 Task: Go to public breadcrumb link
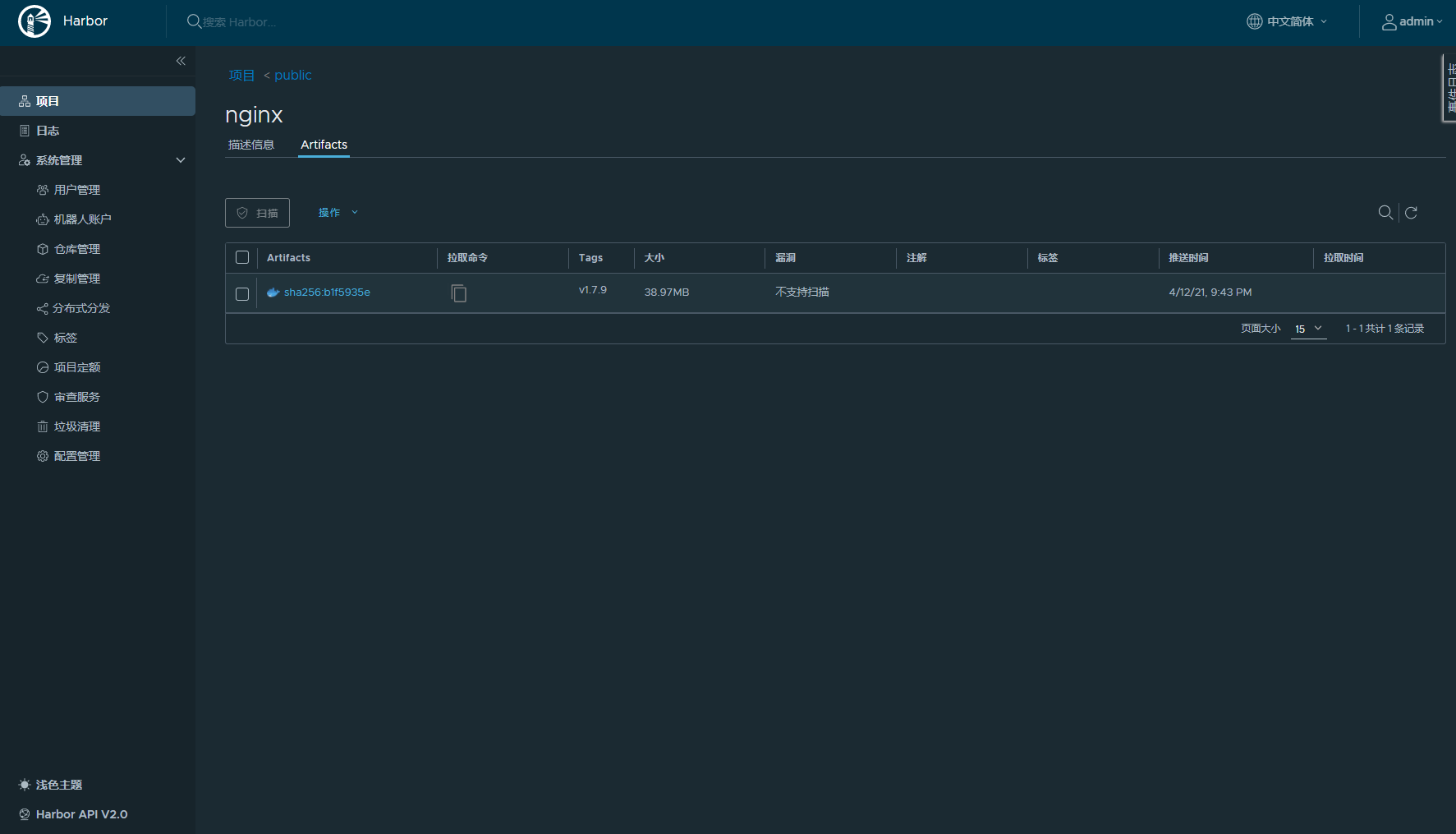pyautogui.click(x=293, y=75)
